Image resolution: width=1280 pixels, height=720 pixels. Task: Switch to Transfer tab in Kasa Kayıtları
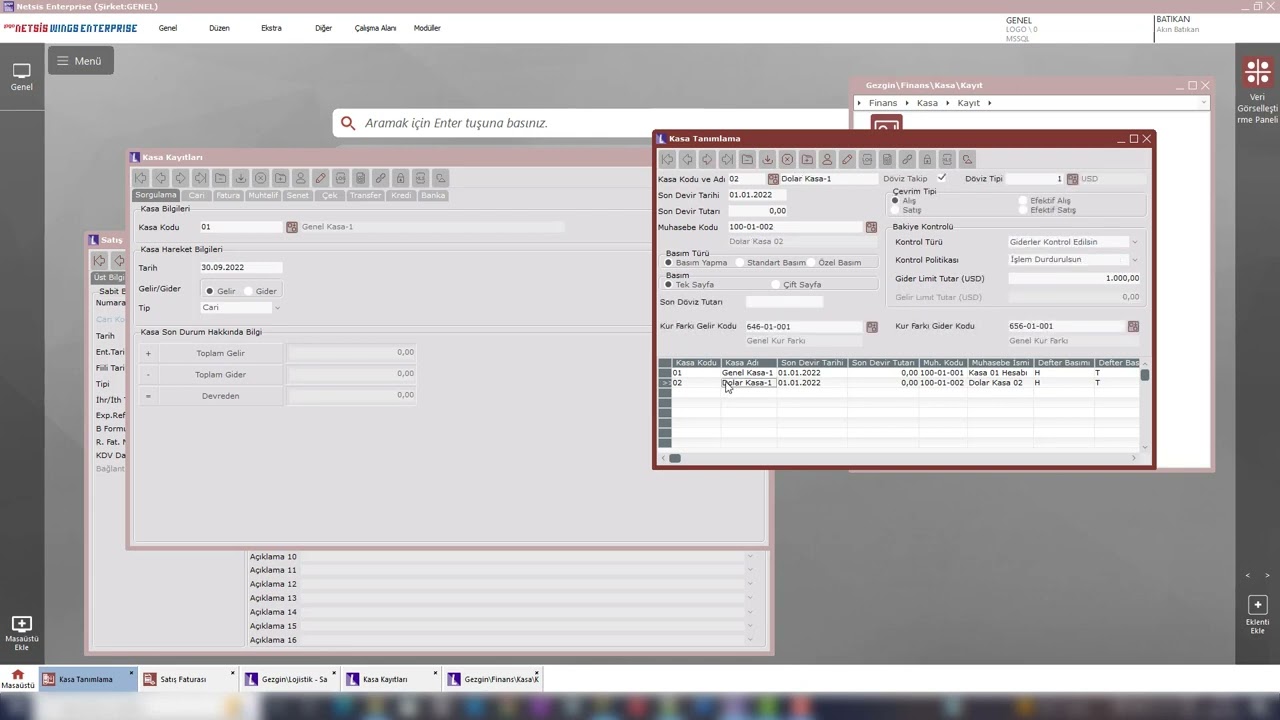(365, 195)
